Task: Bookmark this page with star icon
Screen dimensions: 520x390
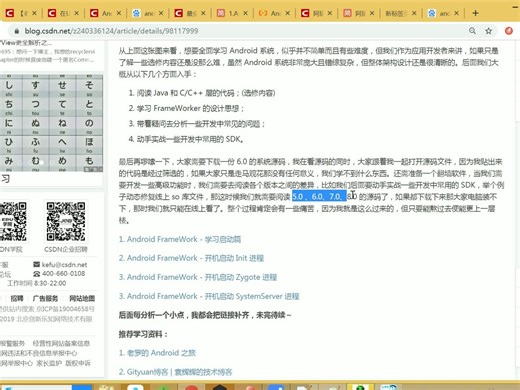Action: (489, 31)
